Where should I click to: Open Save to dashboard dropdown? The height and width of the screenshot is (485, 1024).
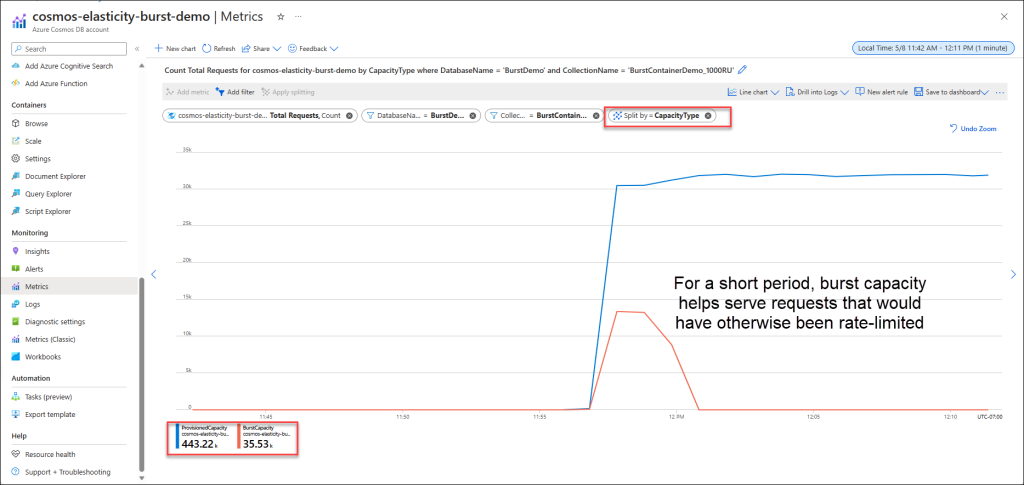tap(952, 92)
